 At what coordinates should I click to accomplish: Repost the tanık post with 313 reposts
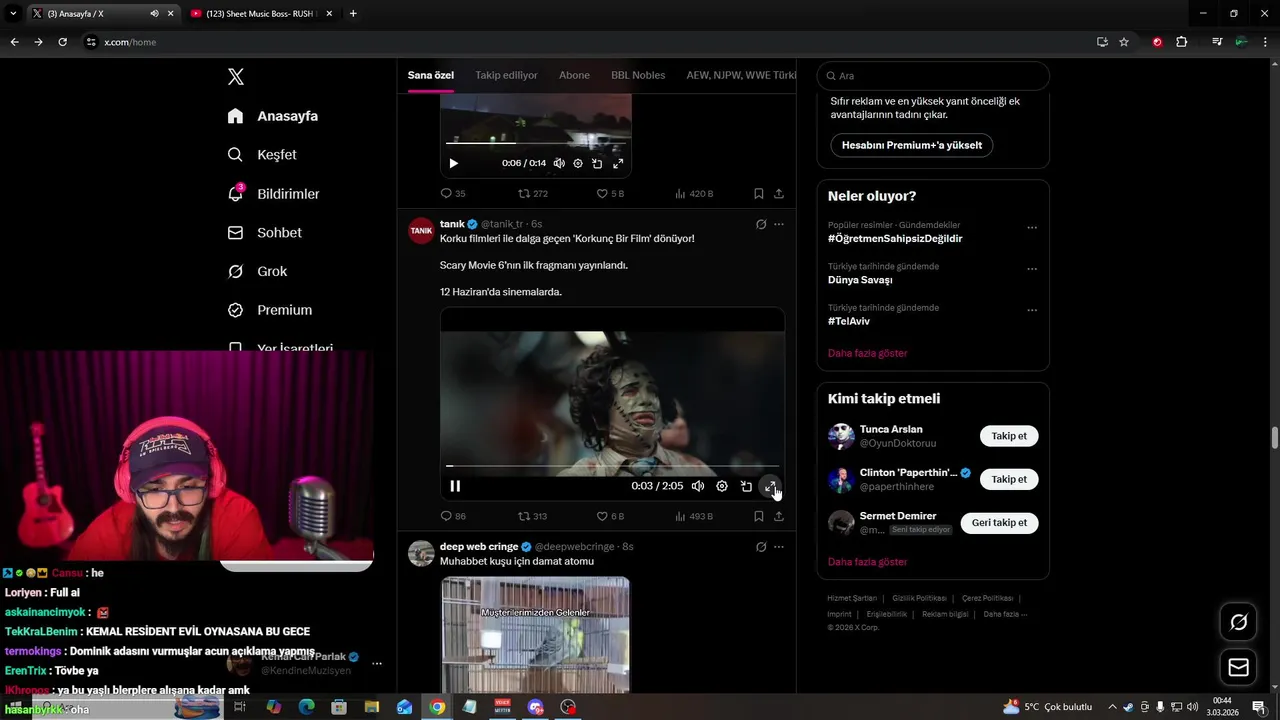[533, 517]
